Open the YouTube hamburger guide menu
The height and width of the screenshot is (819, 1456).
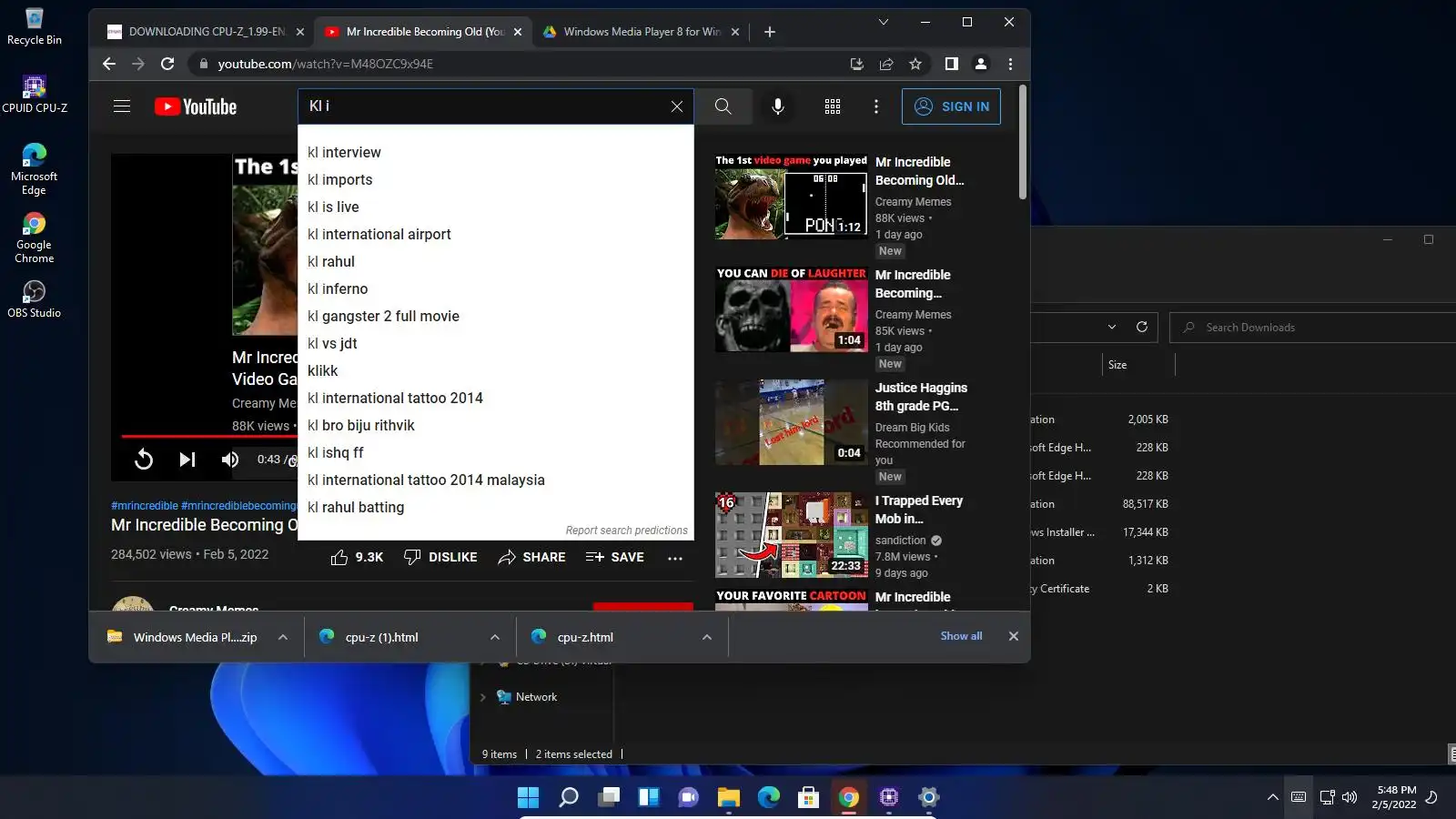[122, 106]
